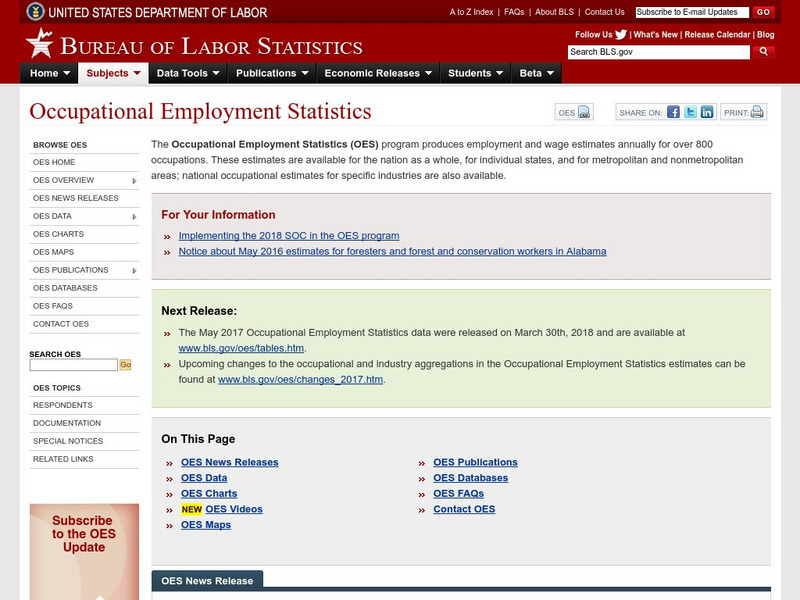Click the Follow Us Twitter bird icon
This screenshot has width=800, height=600.
click(620, 33)
